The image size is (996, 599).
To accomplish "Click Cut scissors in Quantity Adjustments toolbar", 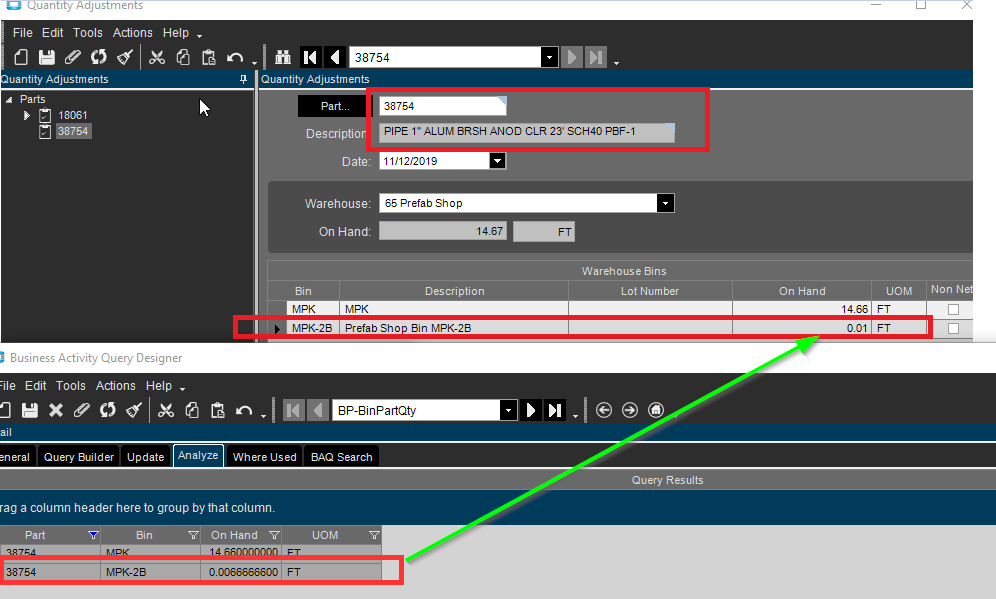I will point(157,57).
